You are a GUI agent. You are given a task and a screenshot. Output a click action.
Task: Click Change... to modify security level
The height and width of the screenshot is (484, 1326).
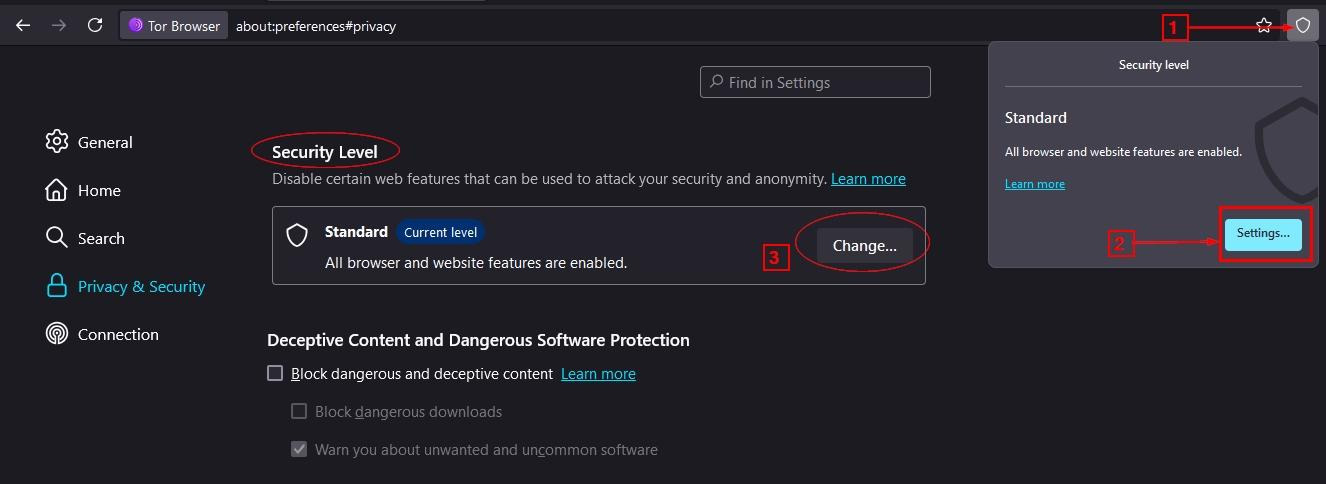pyautogui.click(x=865, y=245)
